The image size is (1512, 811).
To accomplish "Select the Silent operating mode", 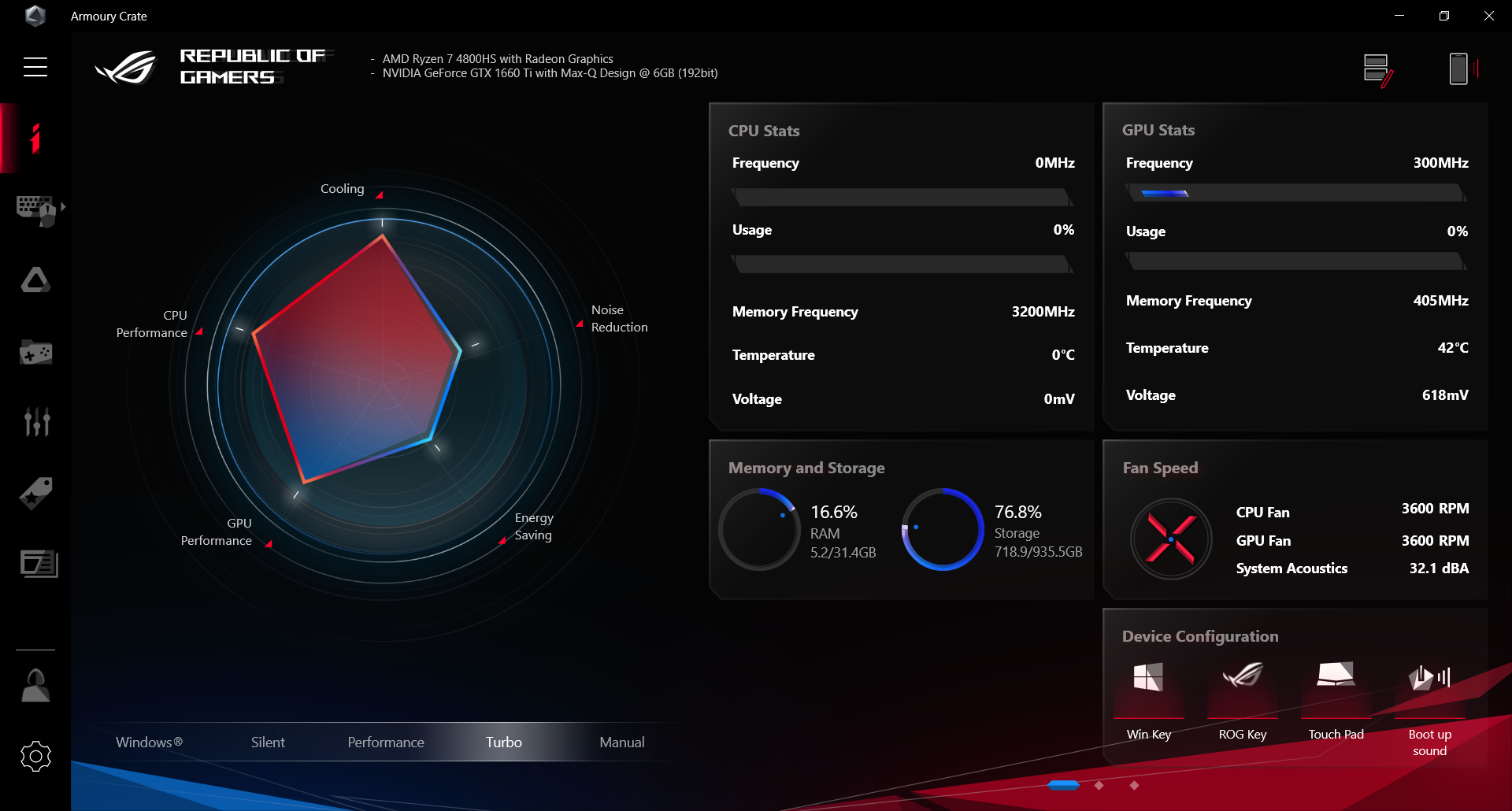I will tap(268, 742).
